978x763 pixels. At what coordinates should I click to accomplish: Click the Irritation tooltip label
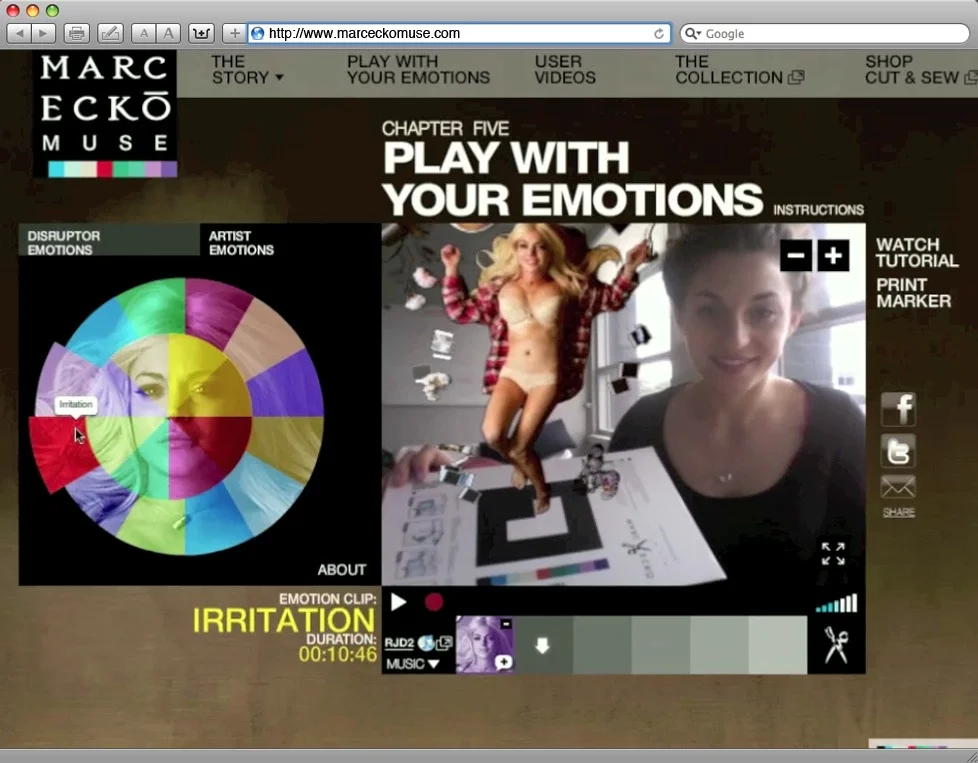pos(75,404)
